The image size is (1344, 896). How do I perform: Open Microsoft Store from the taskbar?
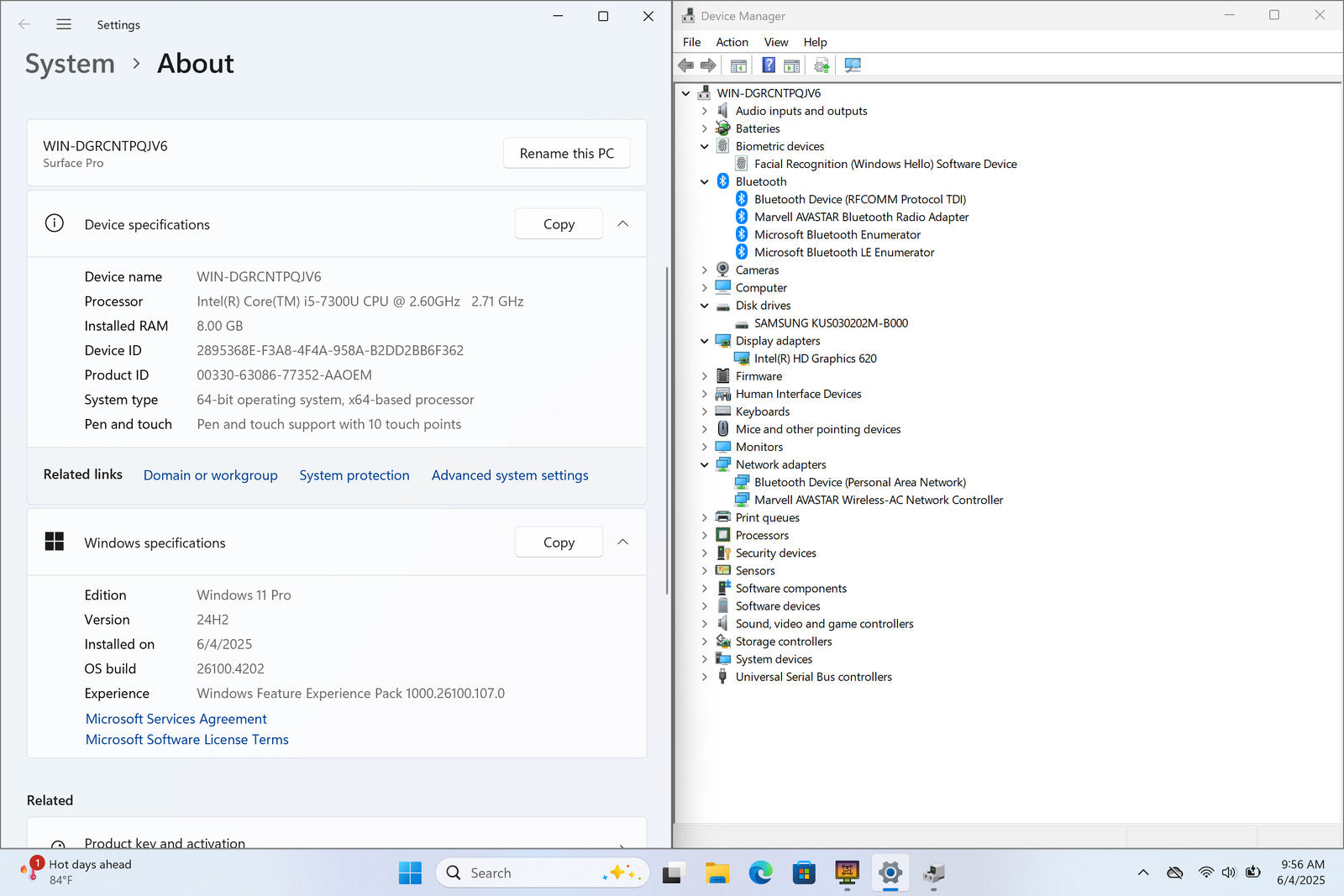(804, 873)
